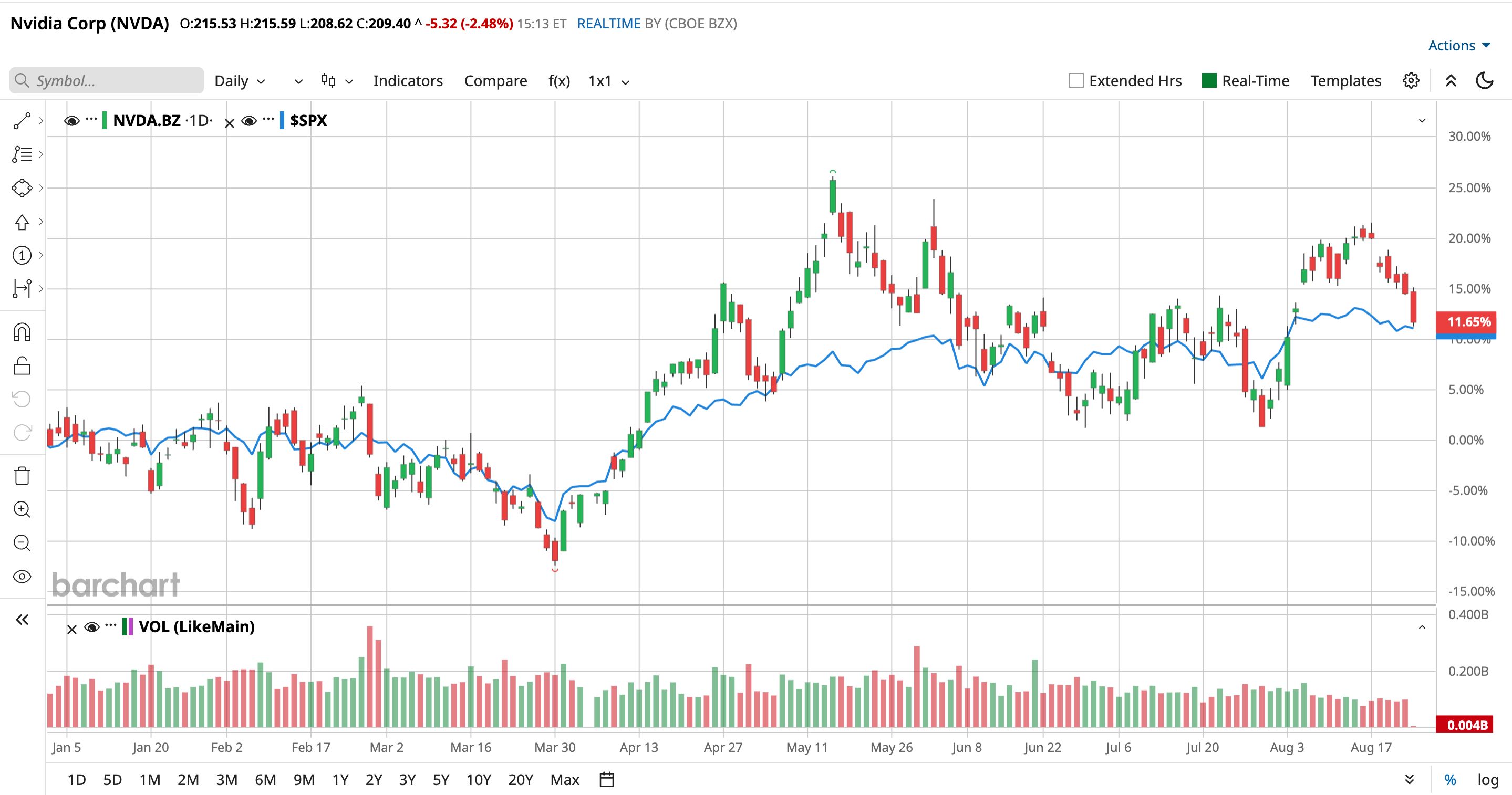Screen dimensions: 1512x795
Task: Open the dropdown arrow next to Daily
Action: 299,81
